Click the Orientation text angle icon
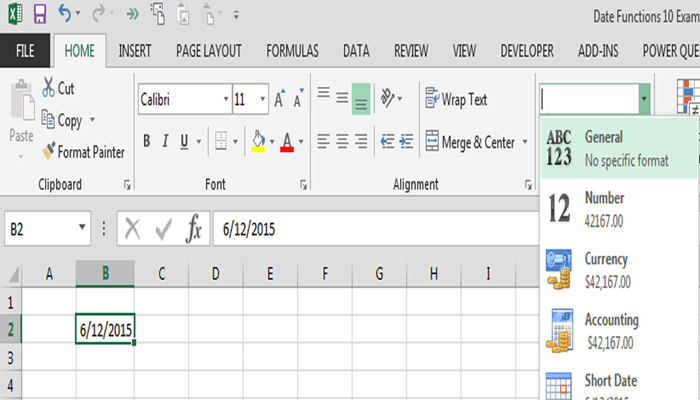 coord(387,98)
